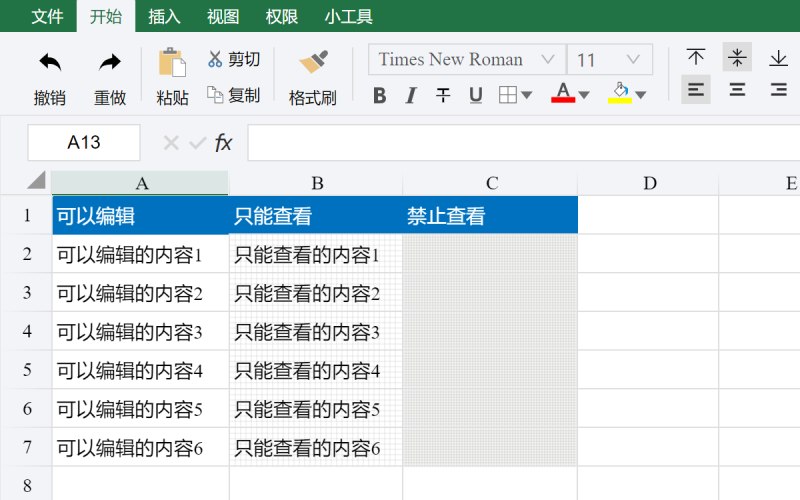Click cell 可以编辑的内容4
Image resolution: width=800 pixels, height=500 pixels.
click(x=140, y=370)
